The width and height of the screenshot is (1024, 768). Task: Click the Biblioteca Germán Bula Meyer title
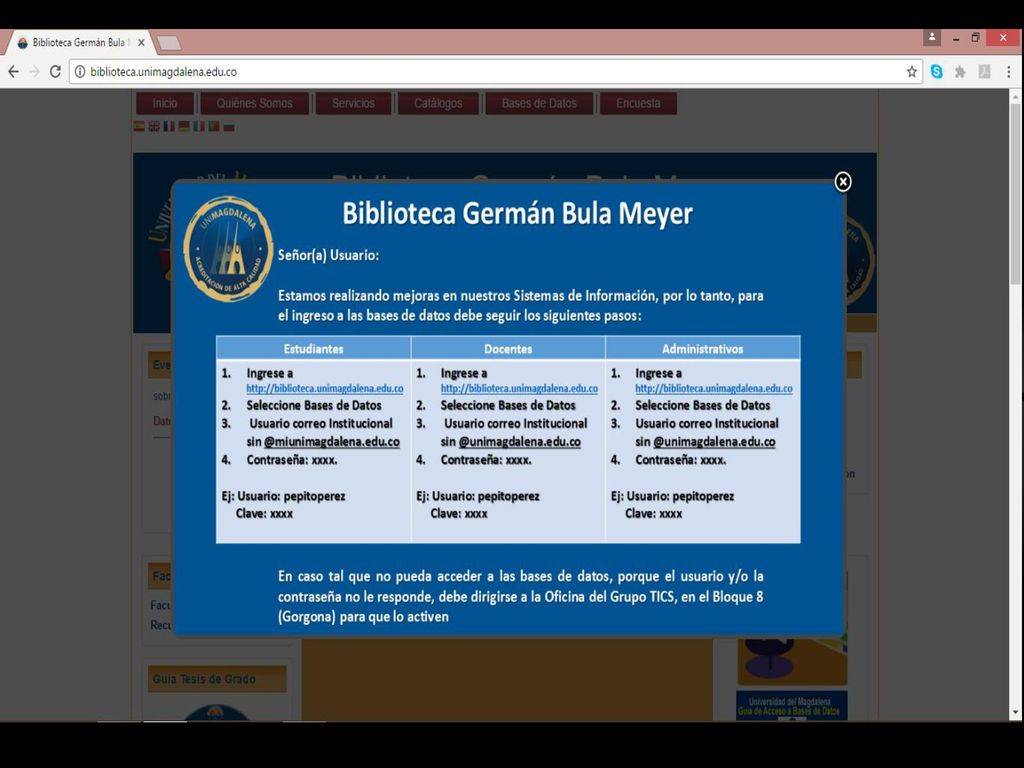point(517,214)
